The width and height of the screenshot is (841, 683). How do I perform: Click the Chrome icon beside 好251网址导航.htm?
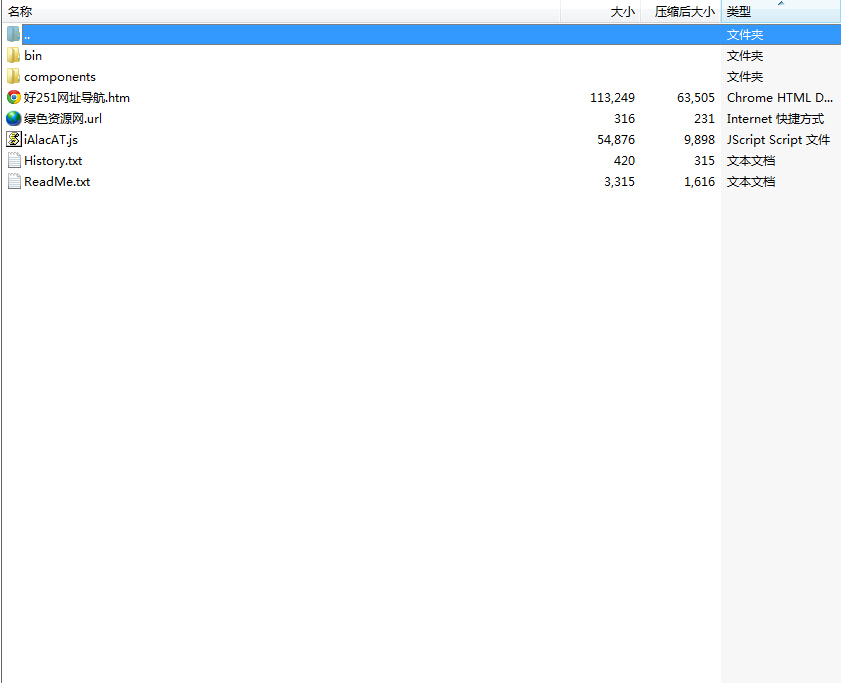point(12,97)
